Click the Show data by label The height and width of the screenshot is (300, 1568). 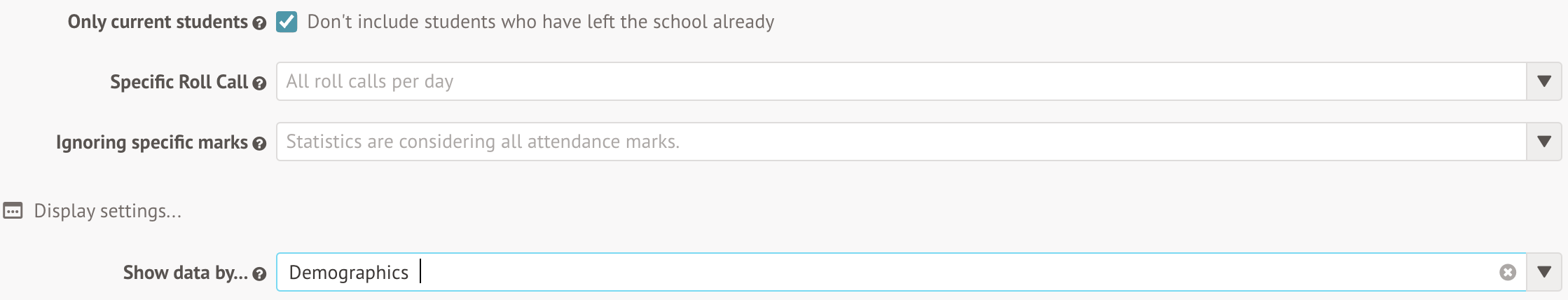[x=185, y=273]
